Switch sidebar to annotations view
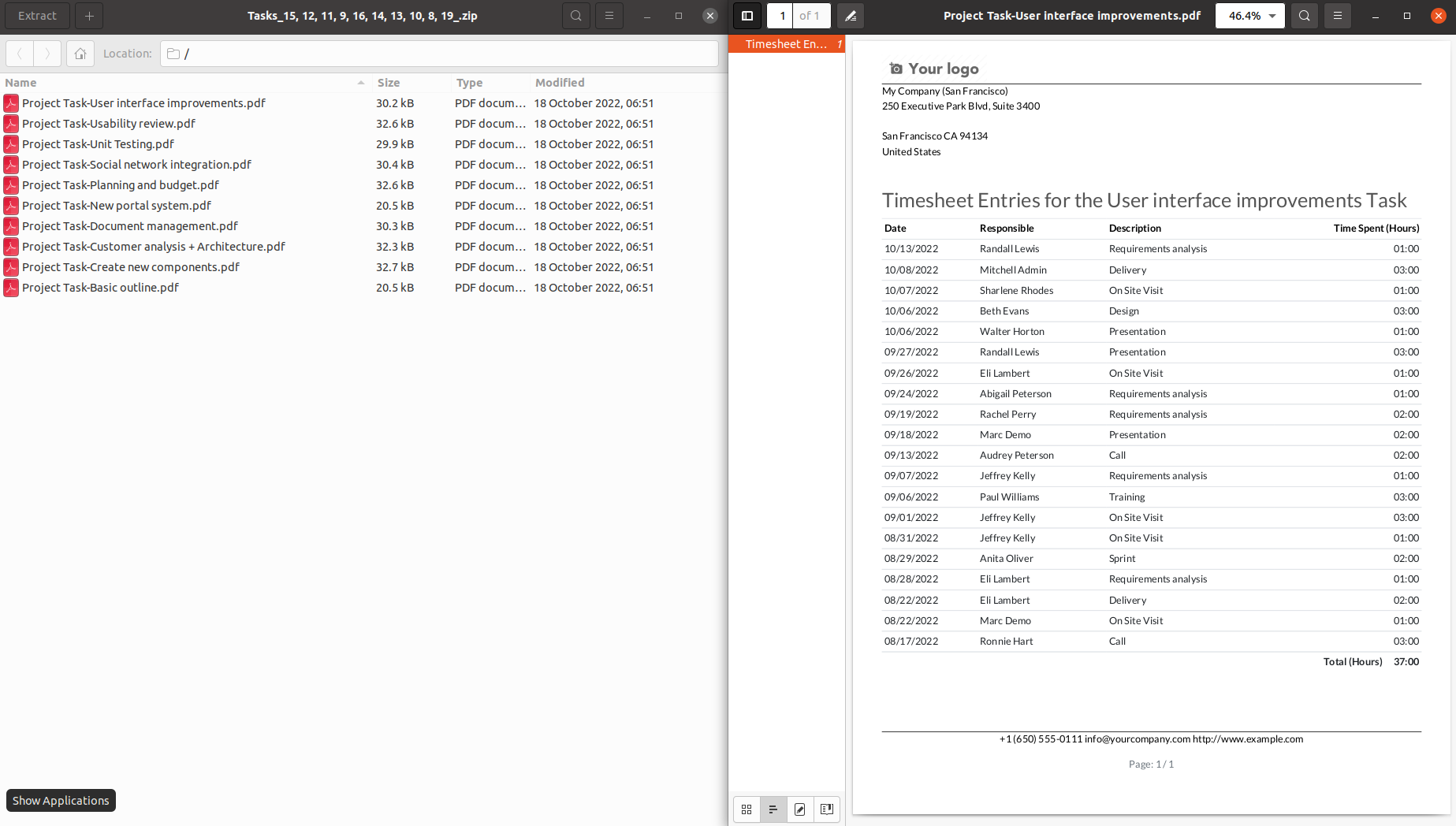Viewport: 1456px width, 826px height. coord(800,809)
